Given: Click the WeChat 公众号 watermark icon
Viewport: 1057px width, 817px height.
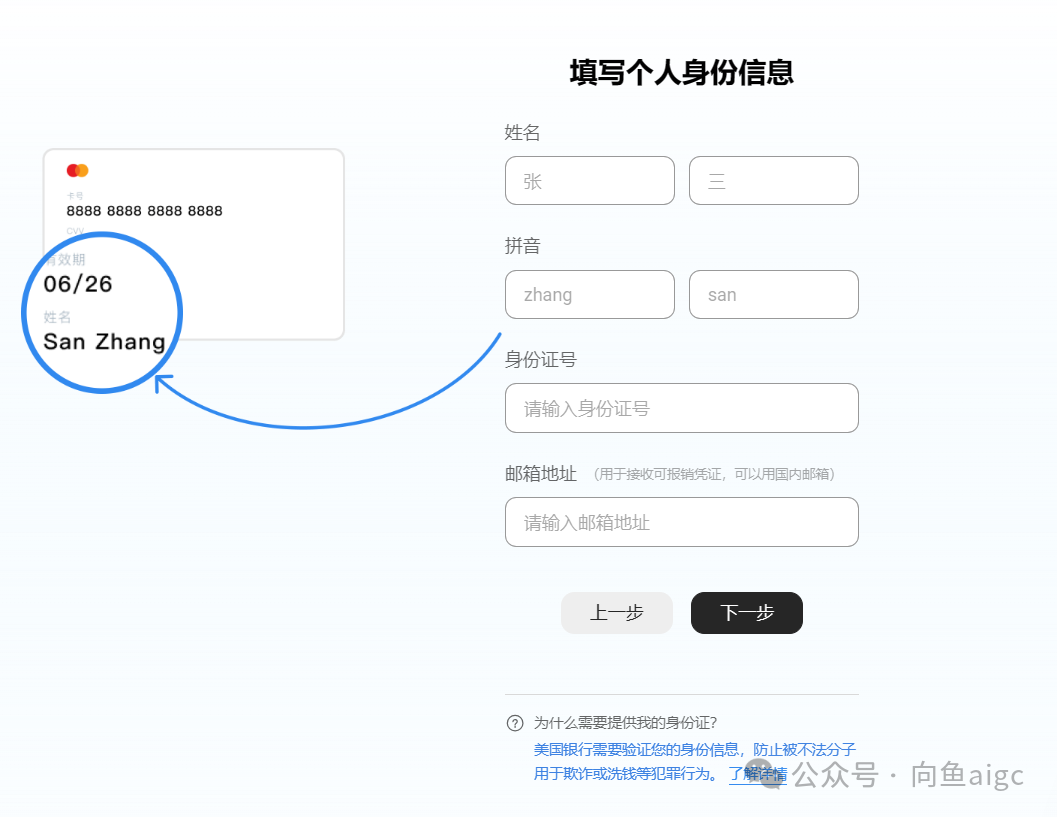Looking at the screenshot, I should (x=772, y=775).
